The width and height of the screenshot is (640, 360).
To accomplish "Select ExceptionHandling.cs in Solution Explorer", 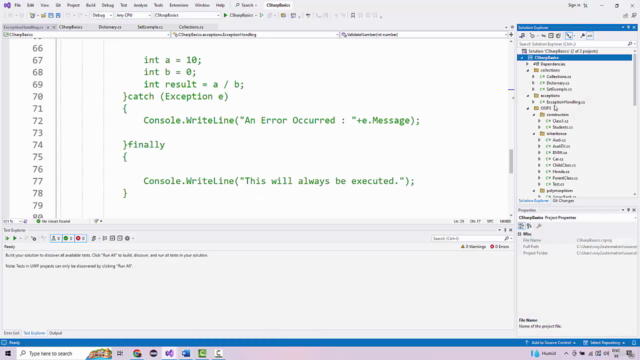I will 566,102.
